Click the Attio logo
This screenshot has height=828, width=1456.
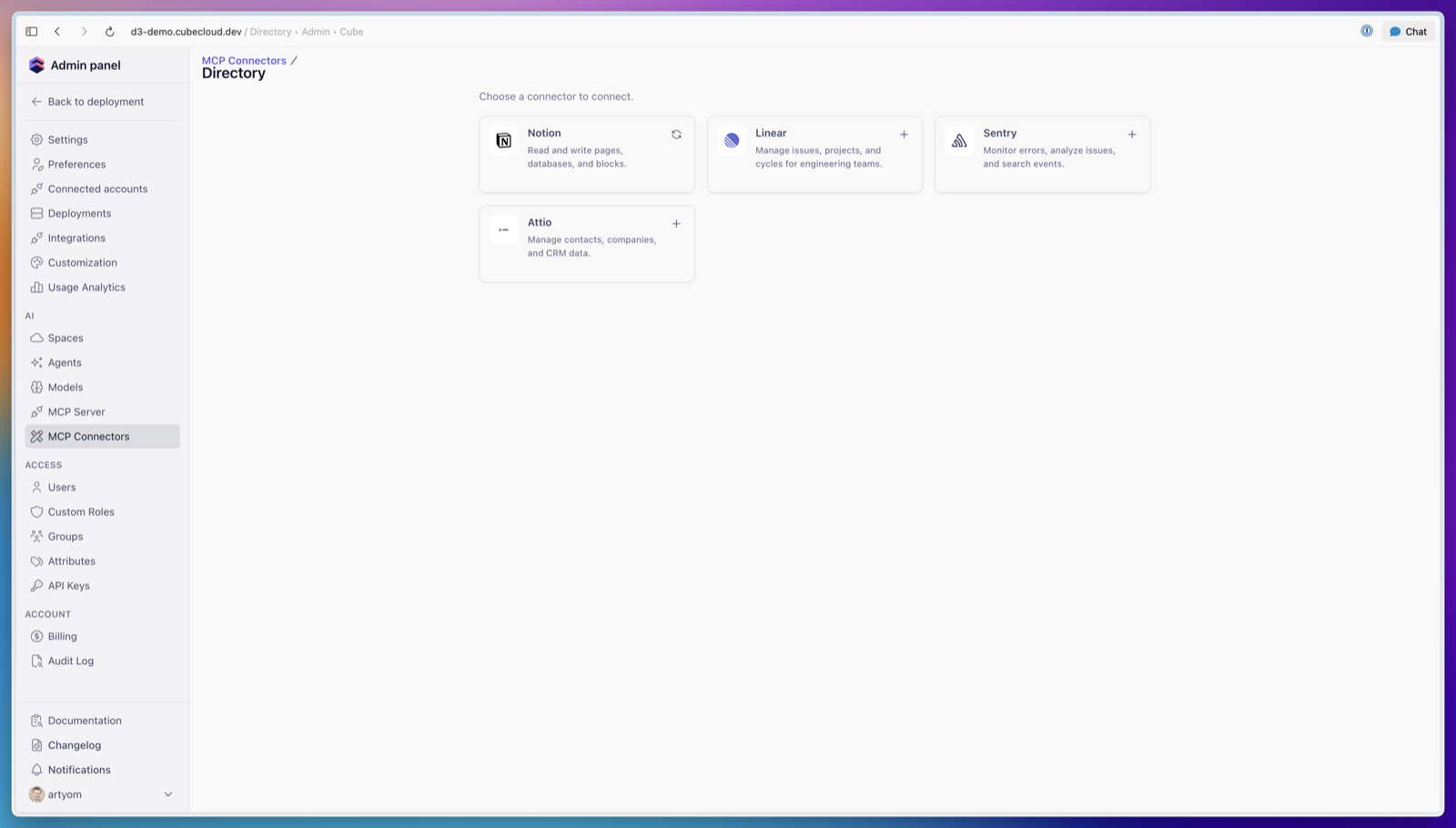[503, 229]
